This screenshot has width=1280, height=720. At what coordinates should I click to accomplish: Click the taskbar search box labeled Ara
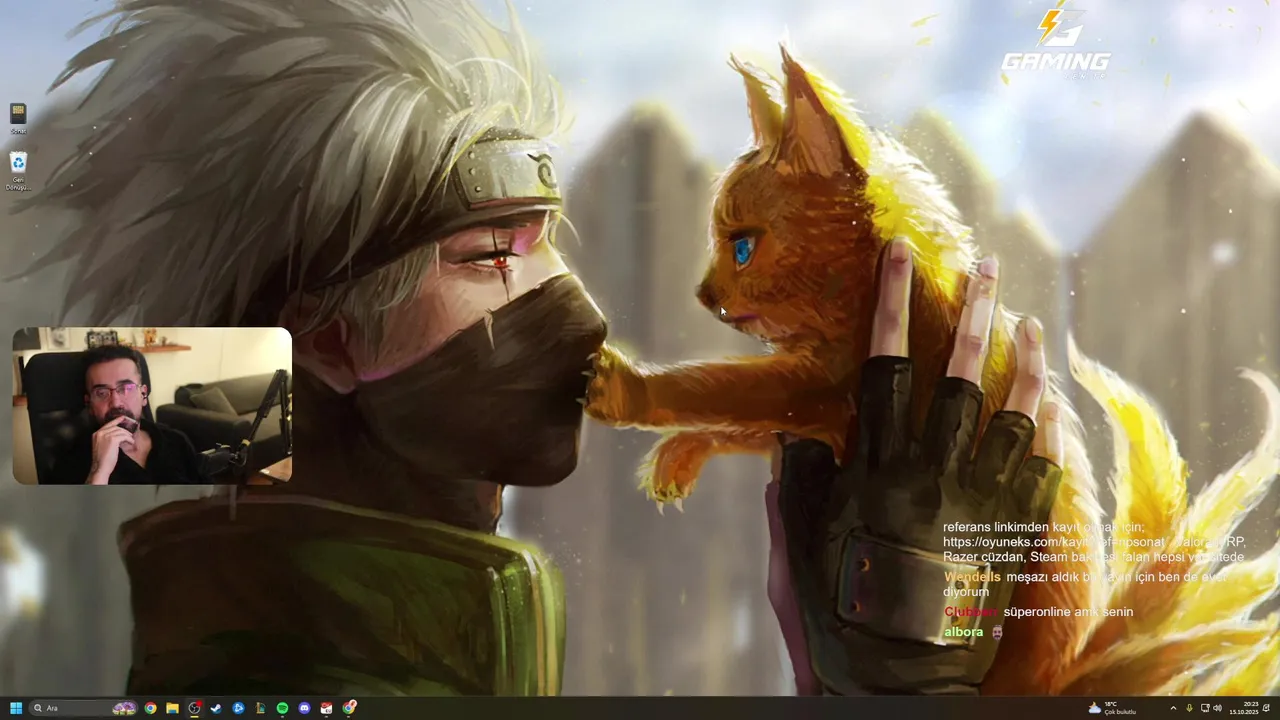click(84, 708)
